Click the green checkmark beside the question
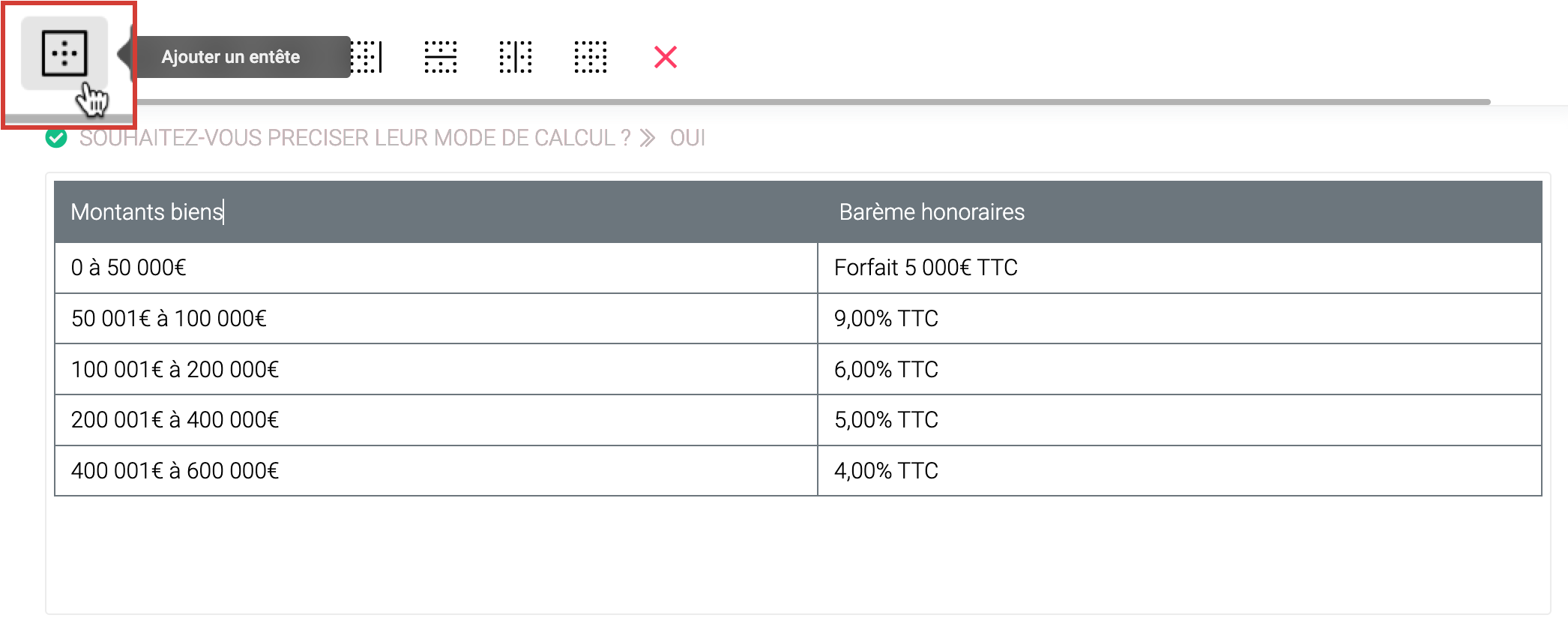The height and width of the screenshot is (627, 1568). (x=56, y=138)
